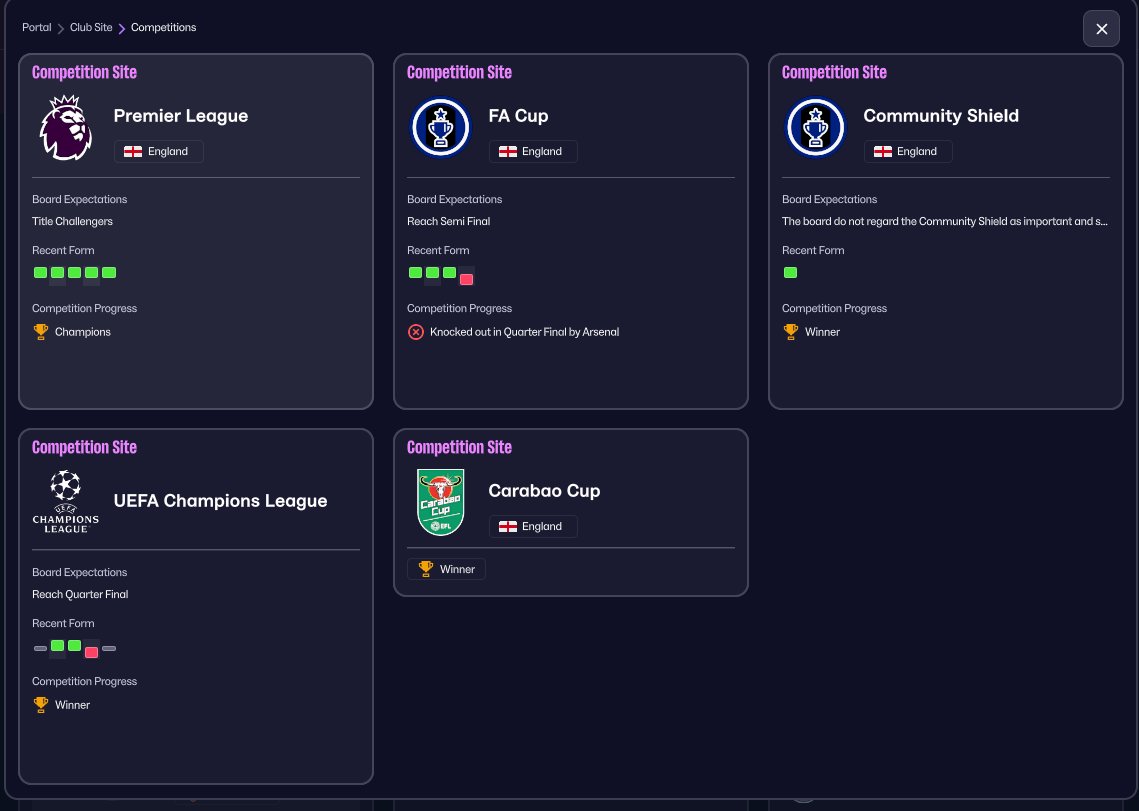Screen dimensions: 1139x811
Task: Click the Carabao Cup Winner badge
Action: 446,569
